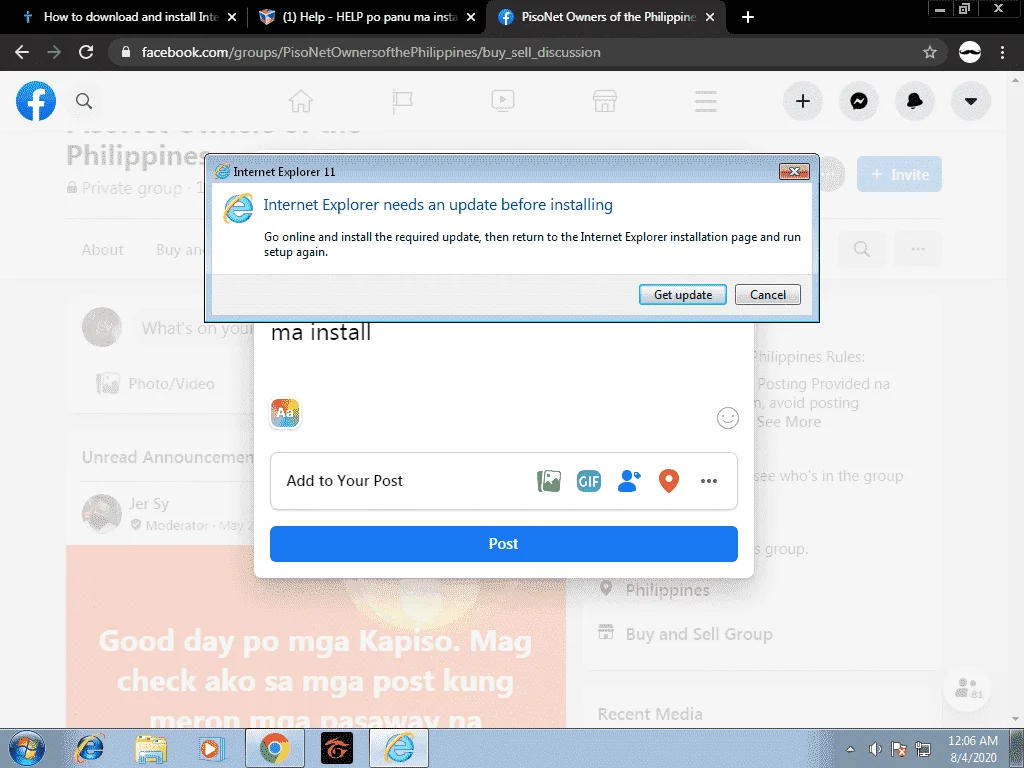
Task: Open Facebook Marketplace icon
Action: tap(605, 101)
